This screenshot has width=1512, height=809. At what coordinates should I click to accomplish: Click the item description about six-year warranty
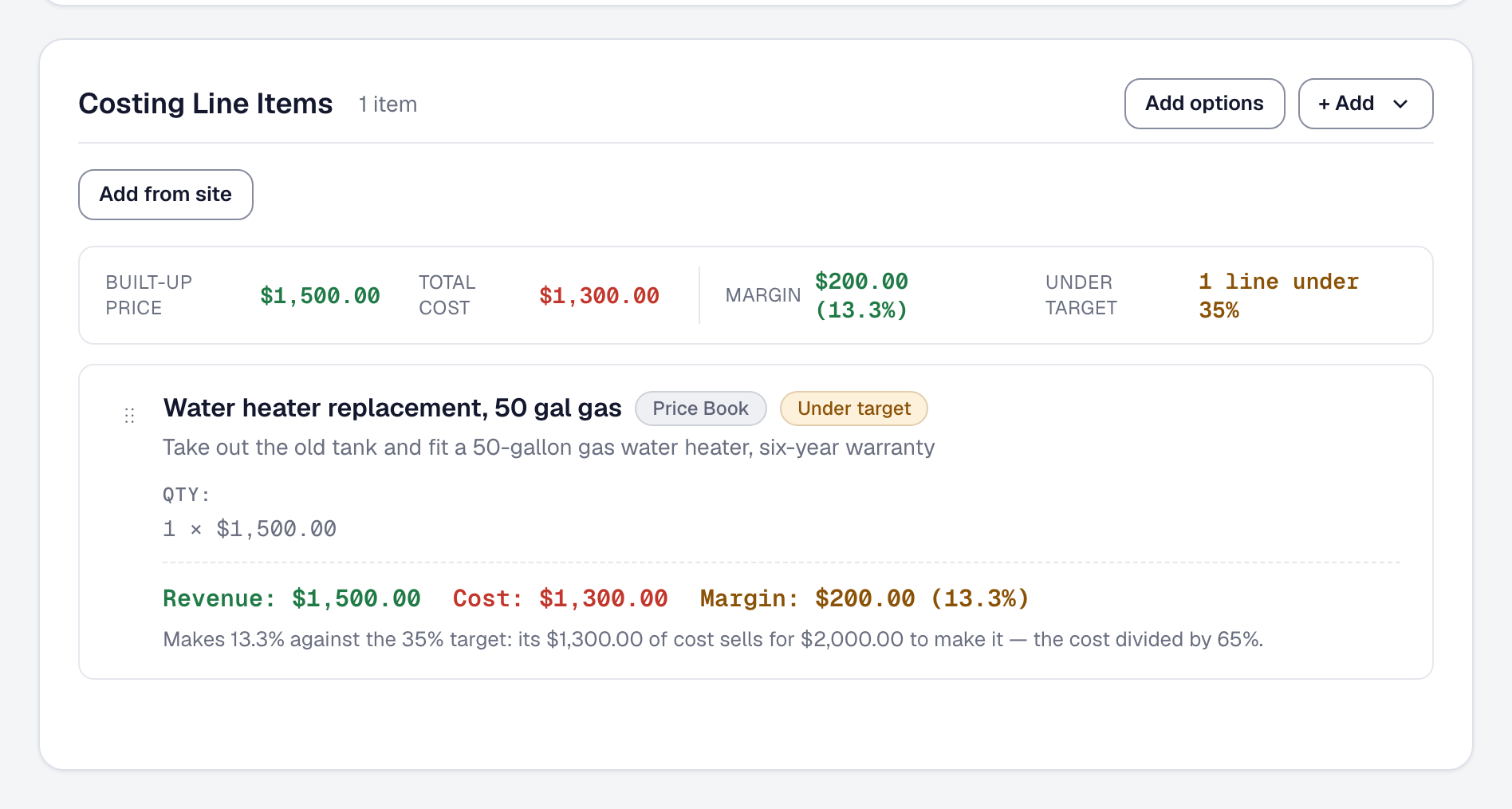coord(549,448)
